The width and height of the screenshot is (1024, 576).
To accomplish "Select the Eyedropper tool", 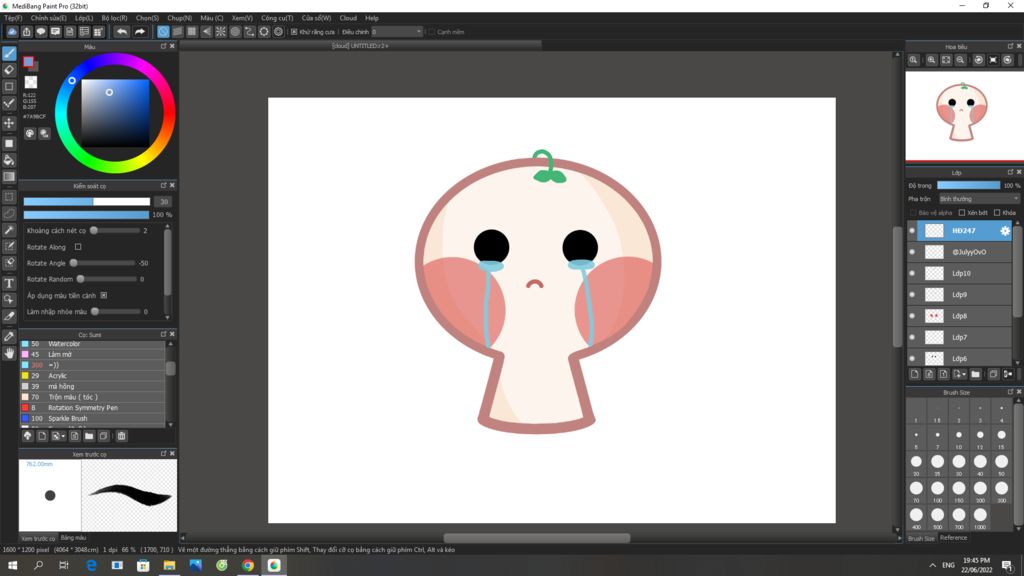I will tap(9, 336).
